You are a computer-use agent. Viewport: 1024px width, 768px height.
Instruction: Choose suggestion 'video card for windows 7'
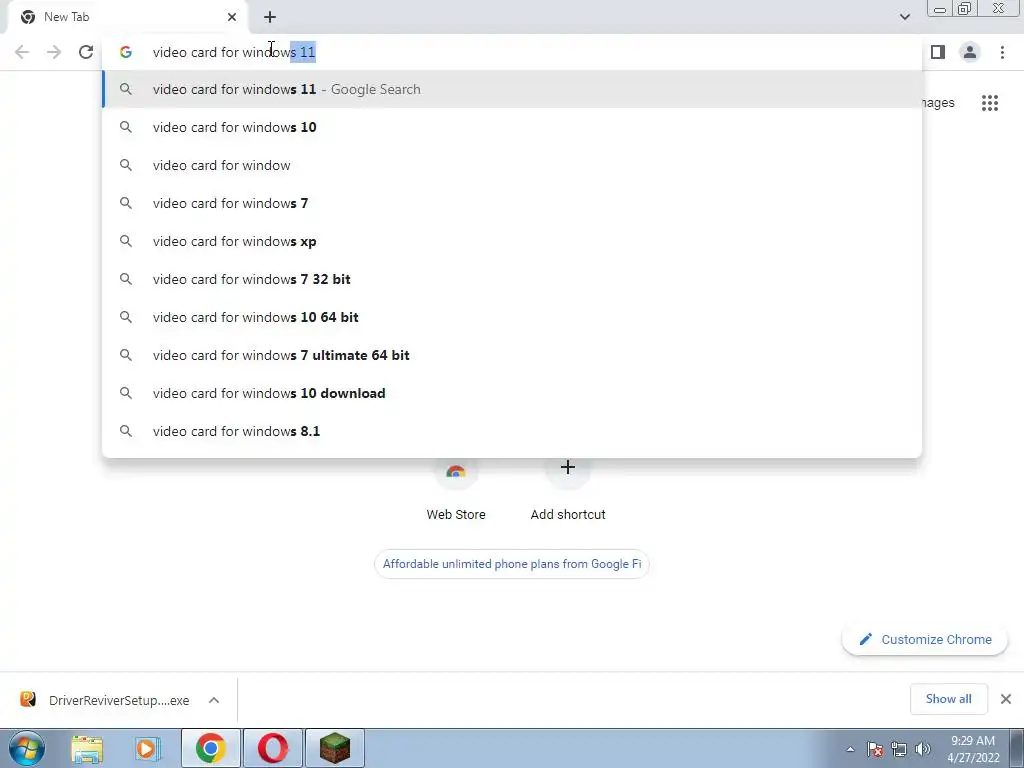(x=512, y=203)
